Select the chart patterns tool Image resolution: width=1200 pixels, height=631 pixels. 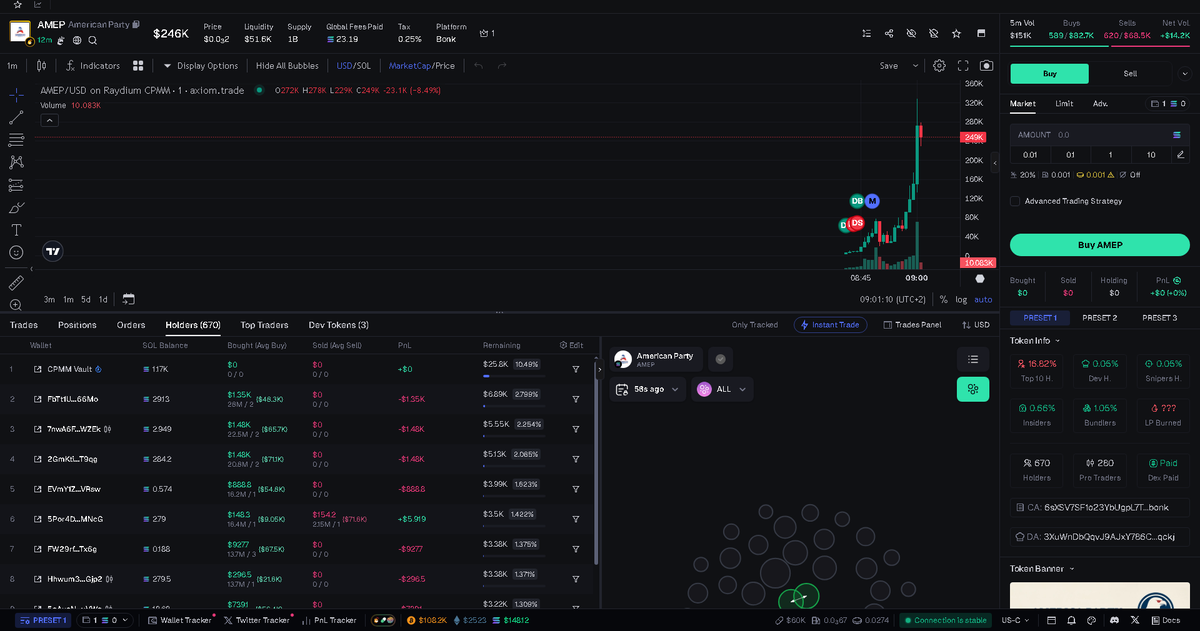pyautogui.click(x=16, y=162)
